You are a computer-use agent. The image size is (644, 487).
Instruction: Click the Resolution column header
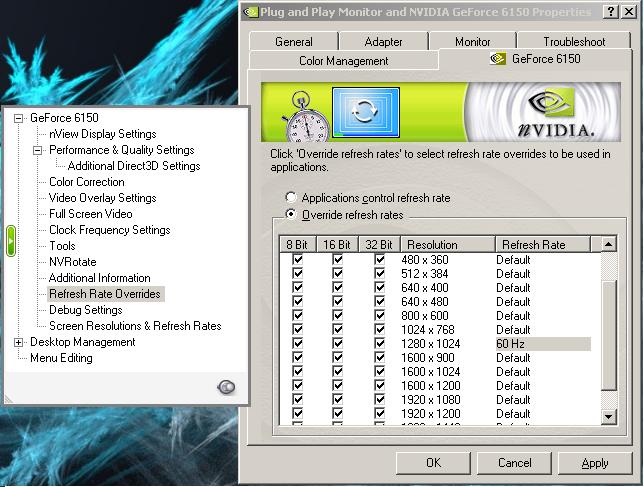coord(448,244)
